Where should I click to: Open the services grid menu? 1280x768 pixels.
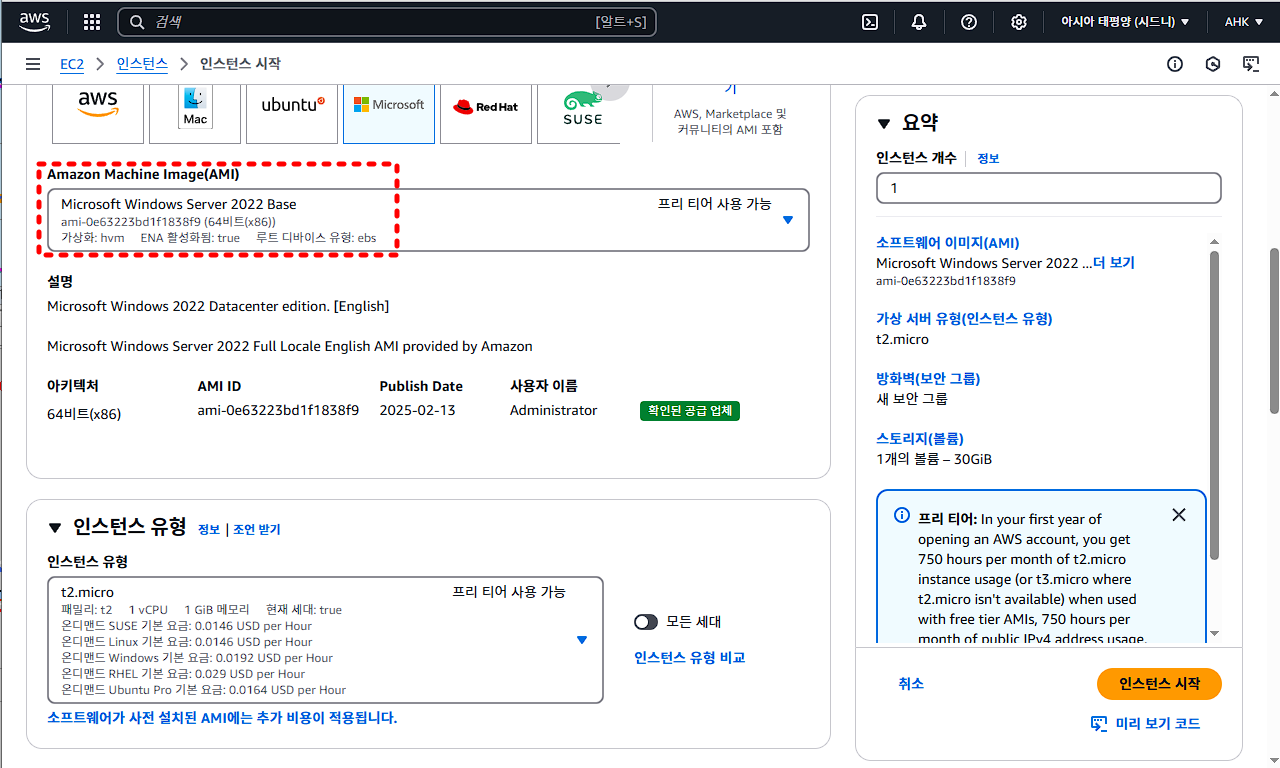point(92,22)
